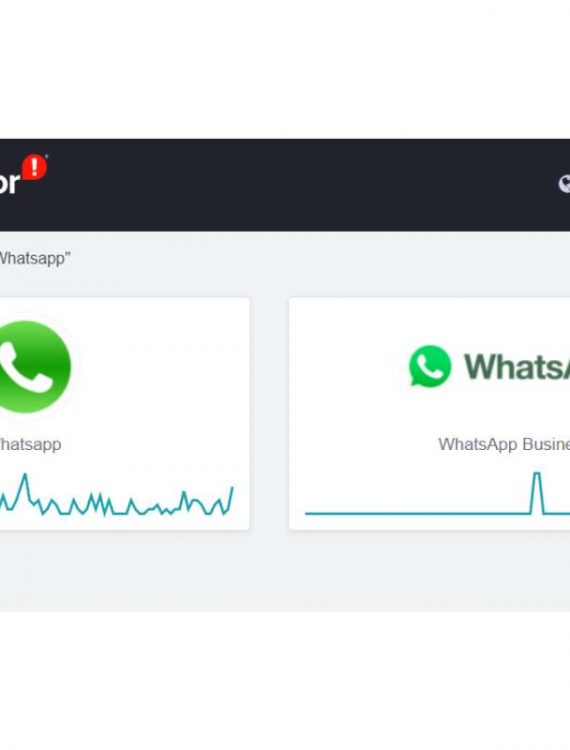Click the white handset inside Whatsapp logo
The width and height of the screenshot is (570, 750).
pyautogui.click(x=25, y=367)
